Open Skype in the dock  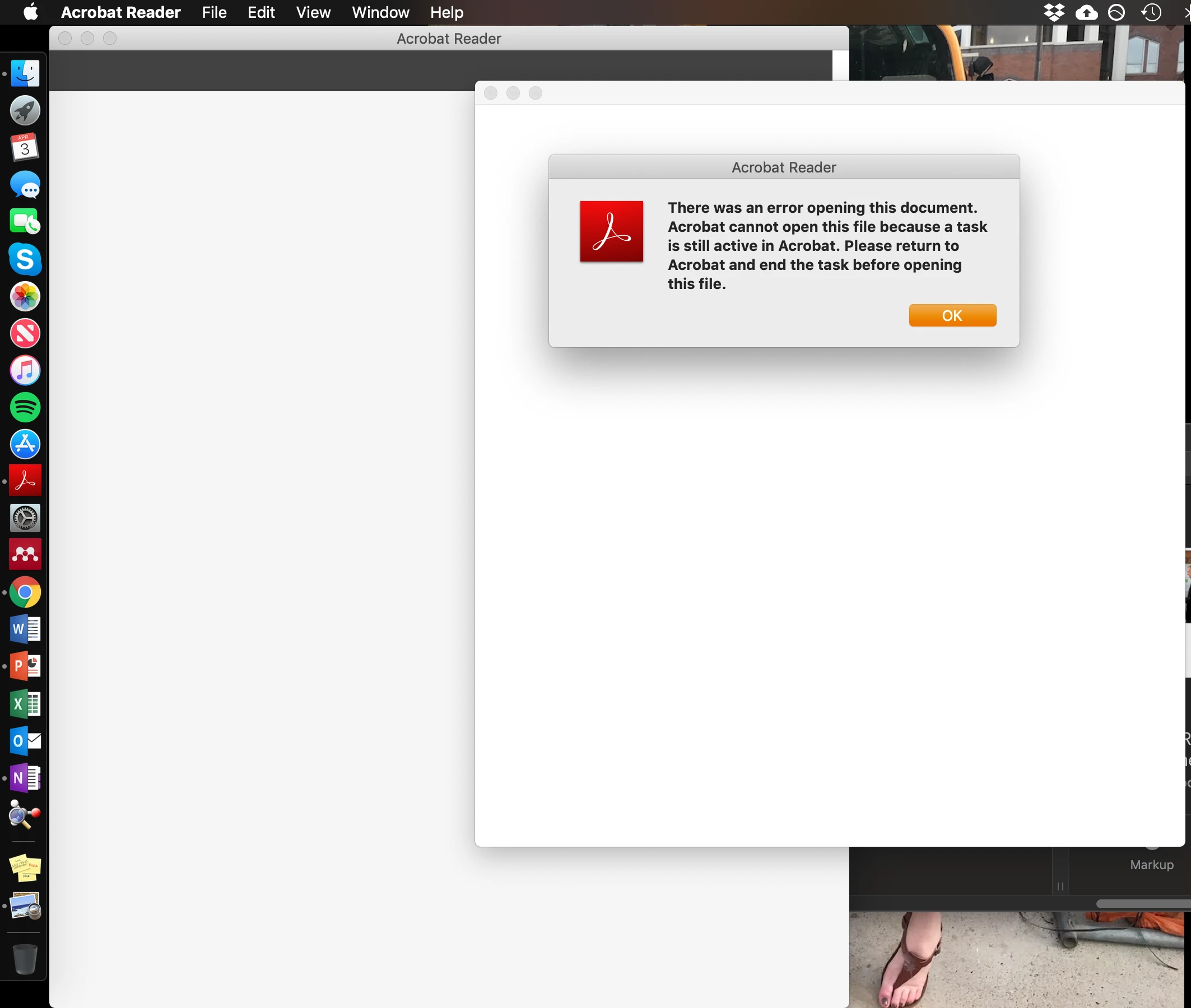pyautogui.click(x=25, y=259)
